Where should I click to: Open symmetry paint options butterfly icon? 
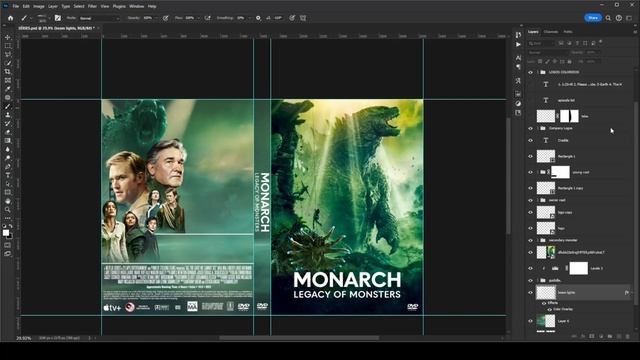[303, 18]
